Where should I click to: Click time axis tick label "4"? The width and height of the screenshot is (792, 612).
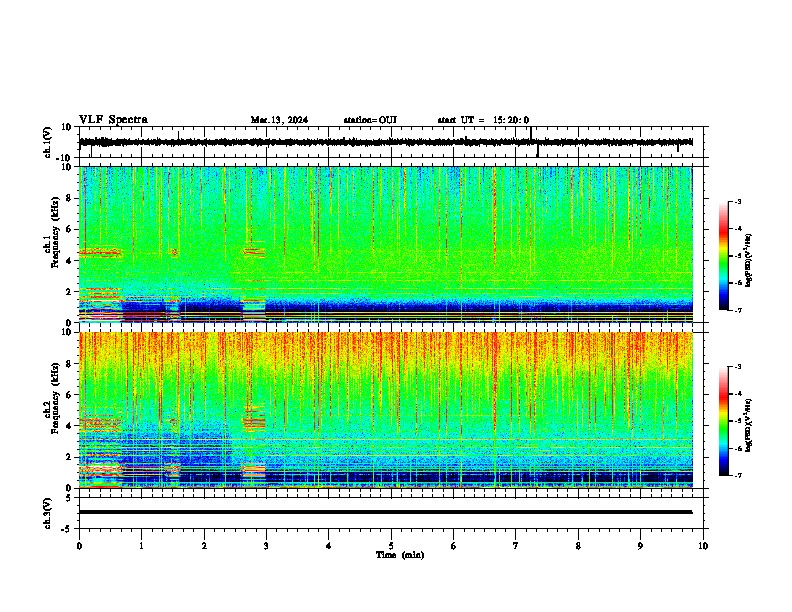[x=329, y=546]
